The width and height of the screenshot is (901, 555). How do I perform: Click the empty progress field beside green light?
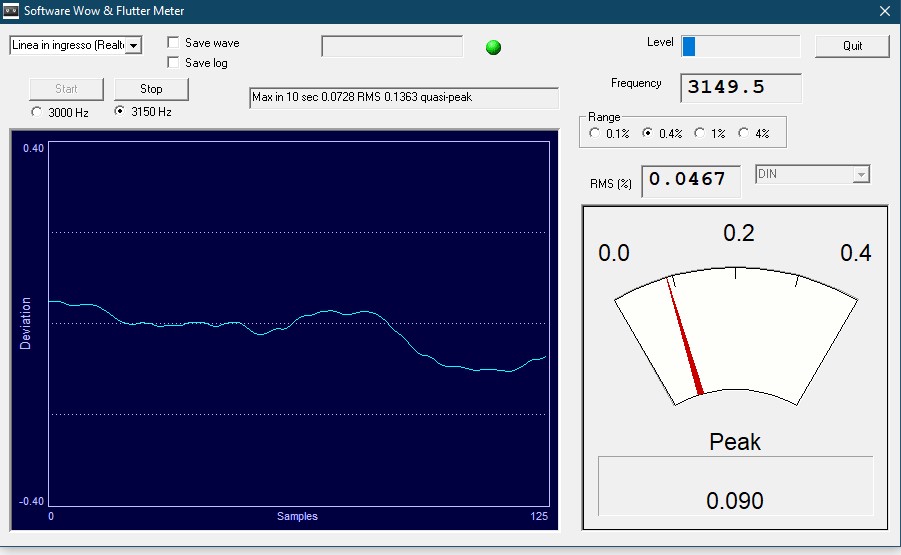click(392, 47)
